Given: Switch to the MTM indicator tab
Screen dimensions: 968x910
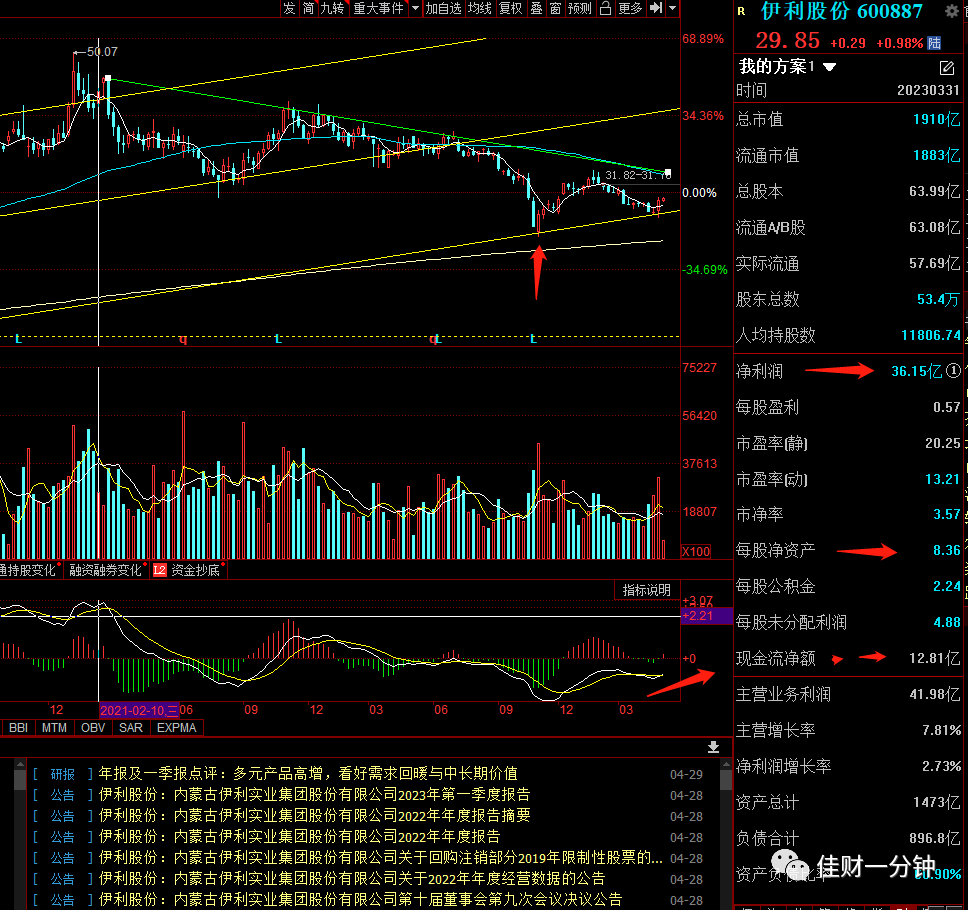Looking at the screenshot, I should click(x=54, y=728).
